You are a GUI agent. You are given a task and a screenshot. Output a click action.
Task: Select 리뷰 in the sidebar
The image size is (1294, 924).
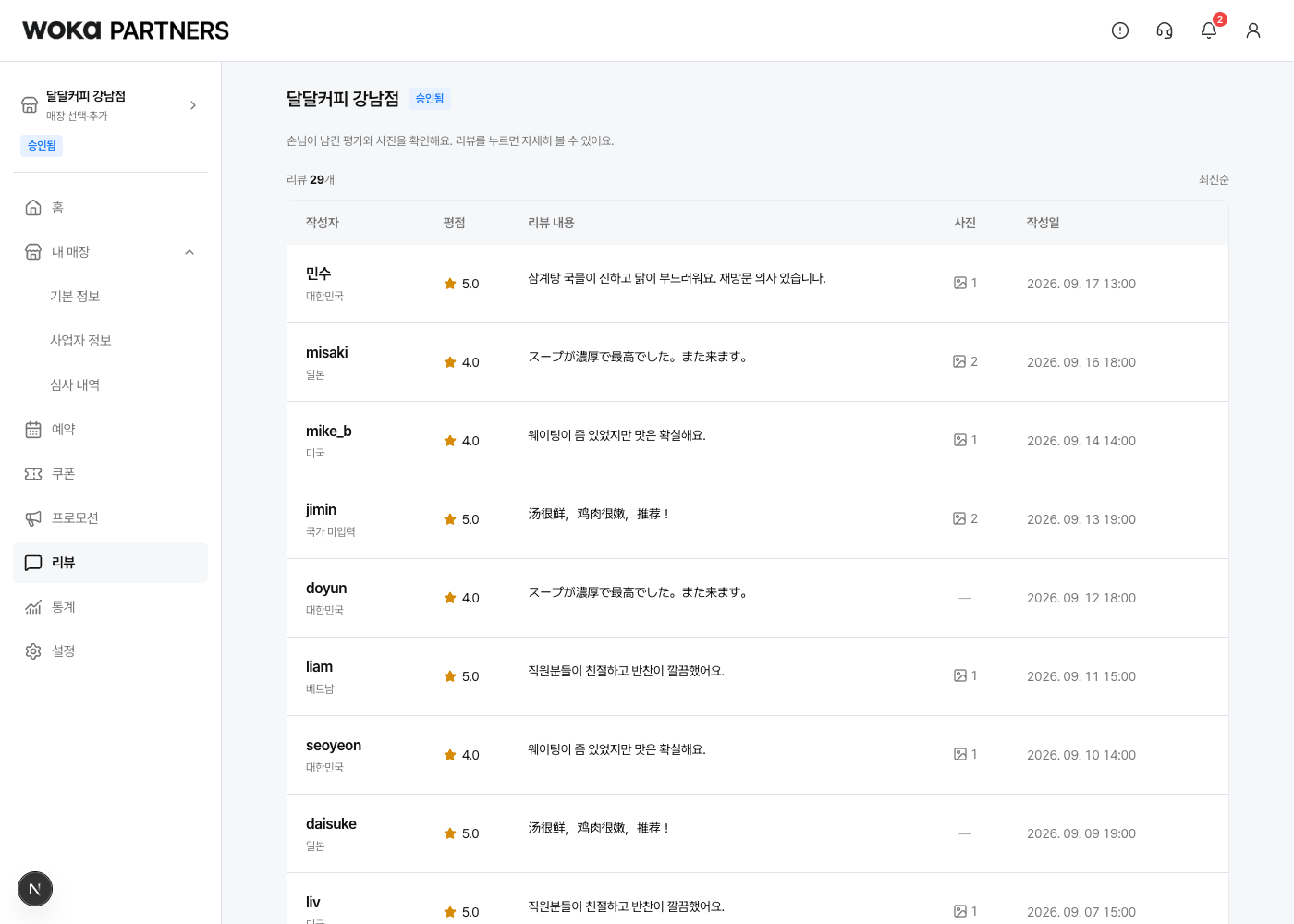[x=110, y=563]
